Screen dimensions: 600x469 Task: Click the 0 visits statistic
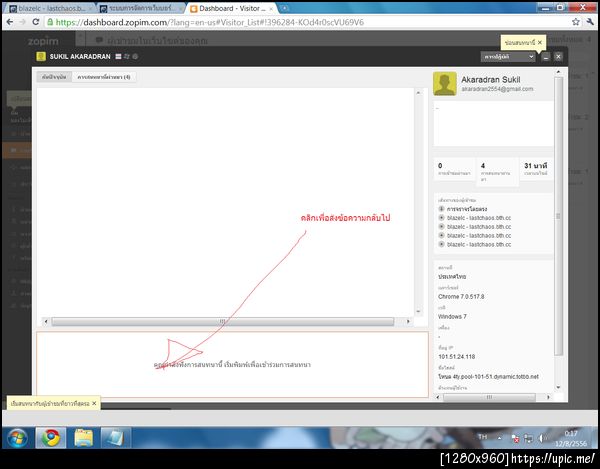tap(455, 169)
